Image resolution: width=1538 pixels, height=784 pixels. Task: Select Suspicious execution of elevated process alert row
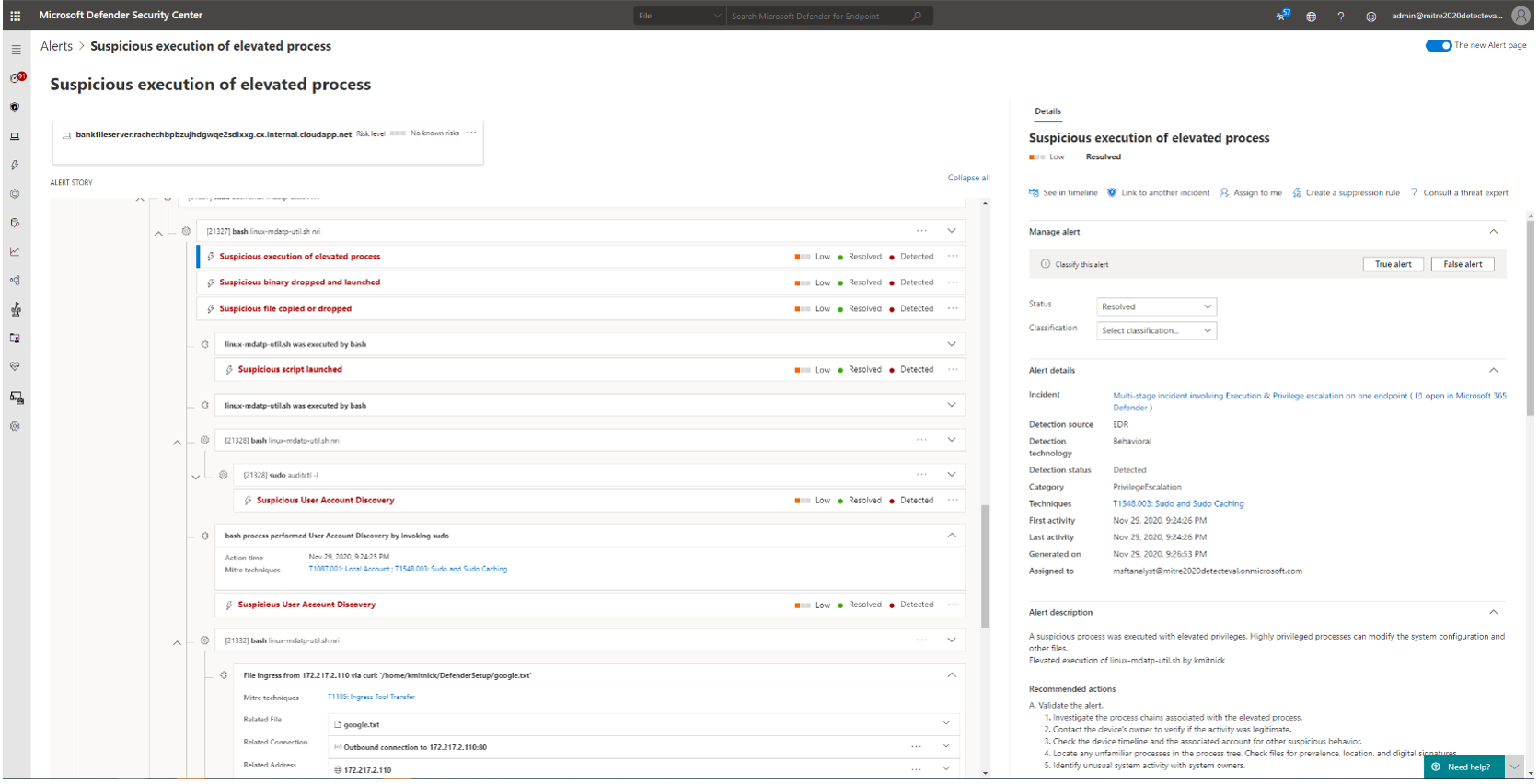tap(581, 257)
